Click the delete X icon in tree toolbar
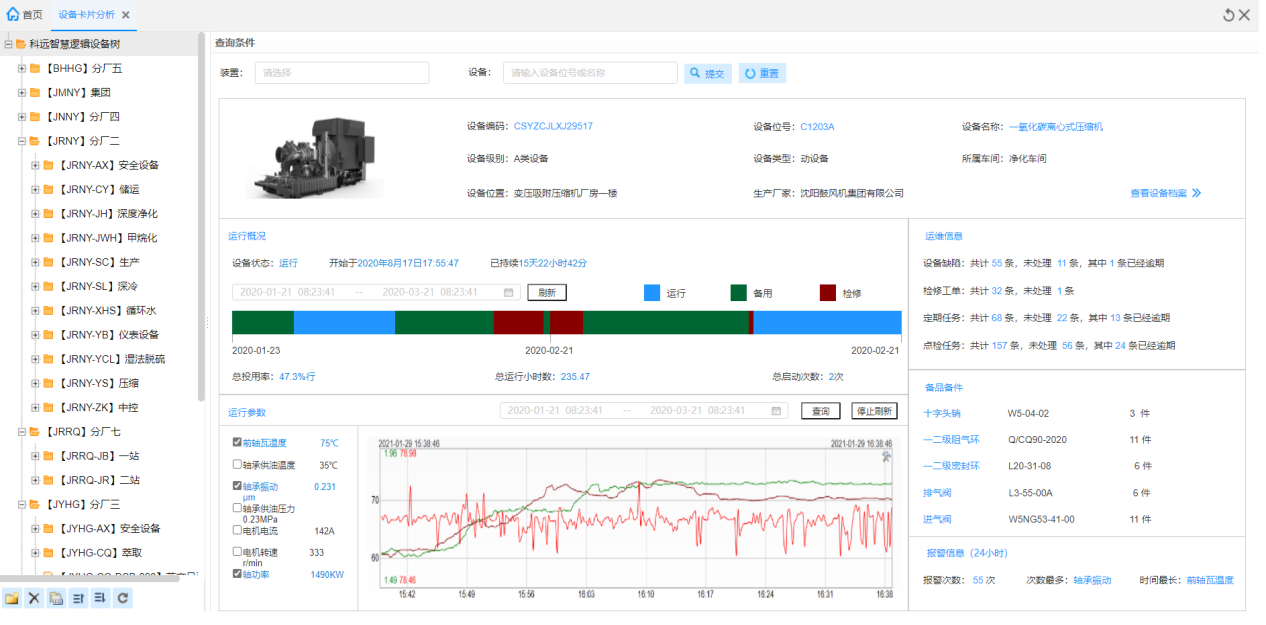 [34, 598]
